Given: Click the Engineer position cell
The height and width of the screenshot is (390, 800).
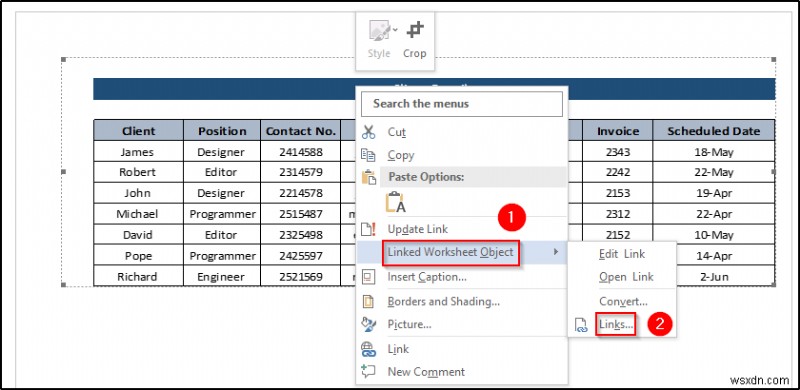Looking at the screenshot, I should [222, 276].
